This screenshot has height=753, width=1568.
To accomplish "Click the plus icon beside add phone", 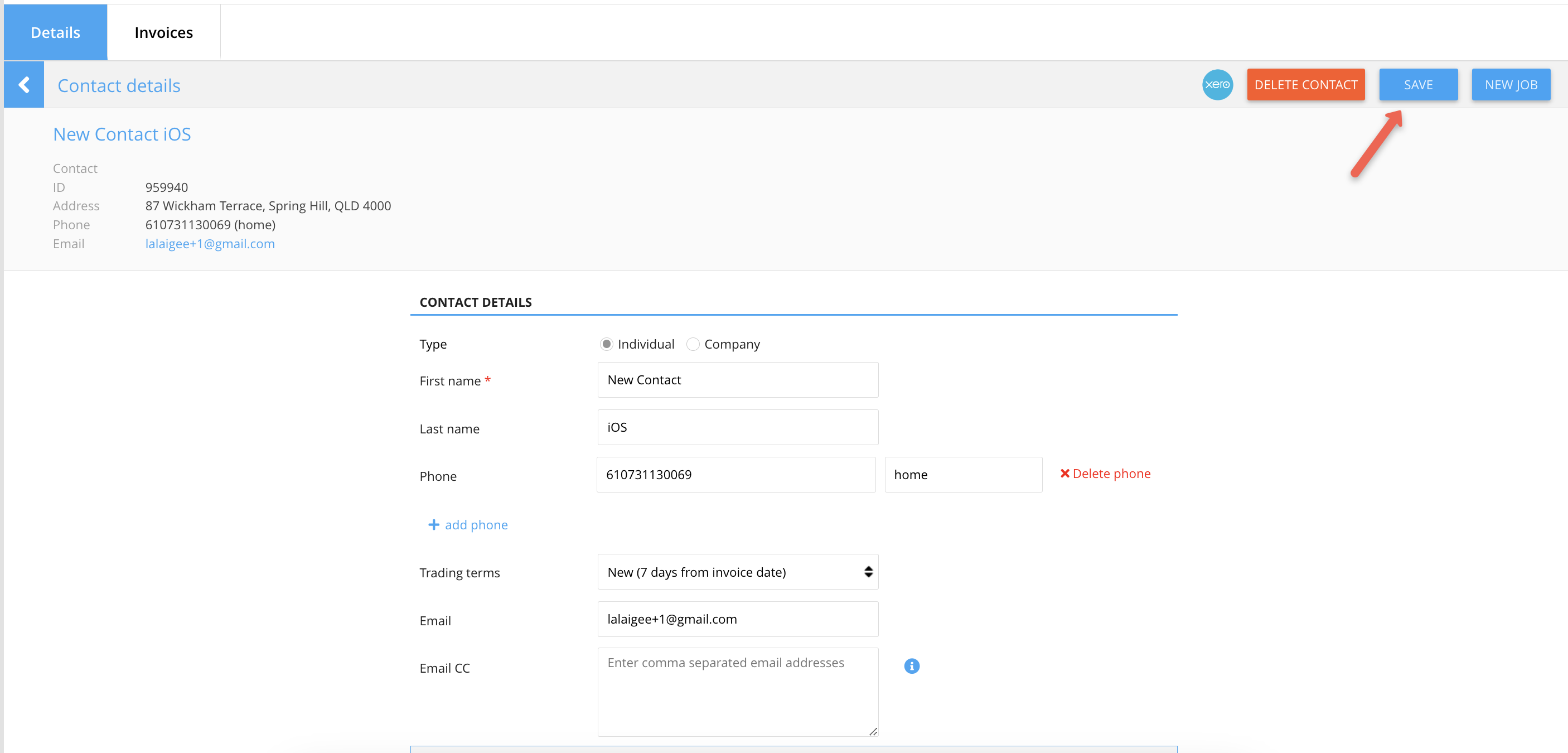I will tap(433, 525).
